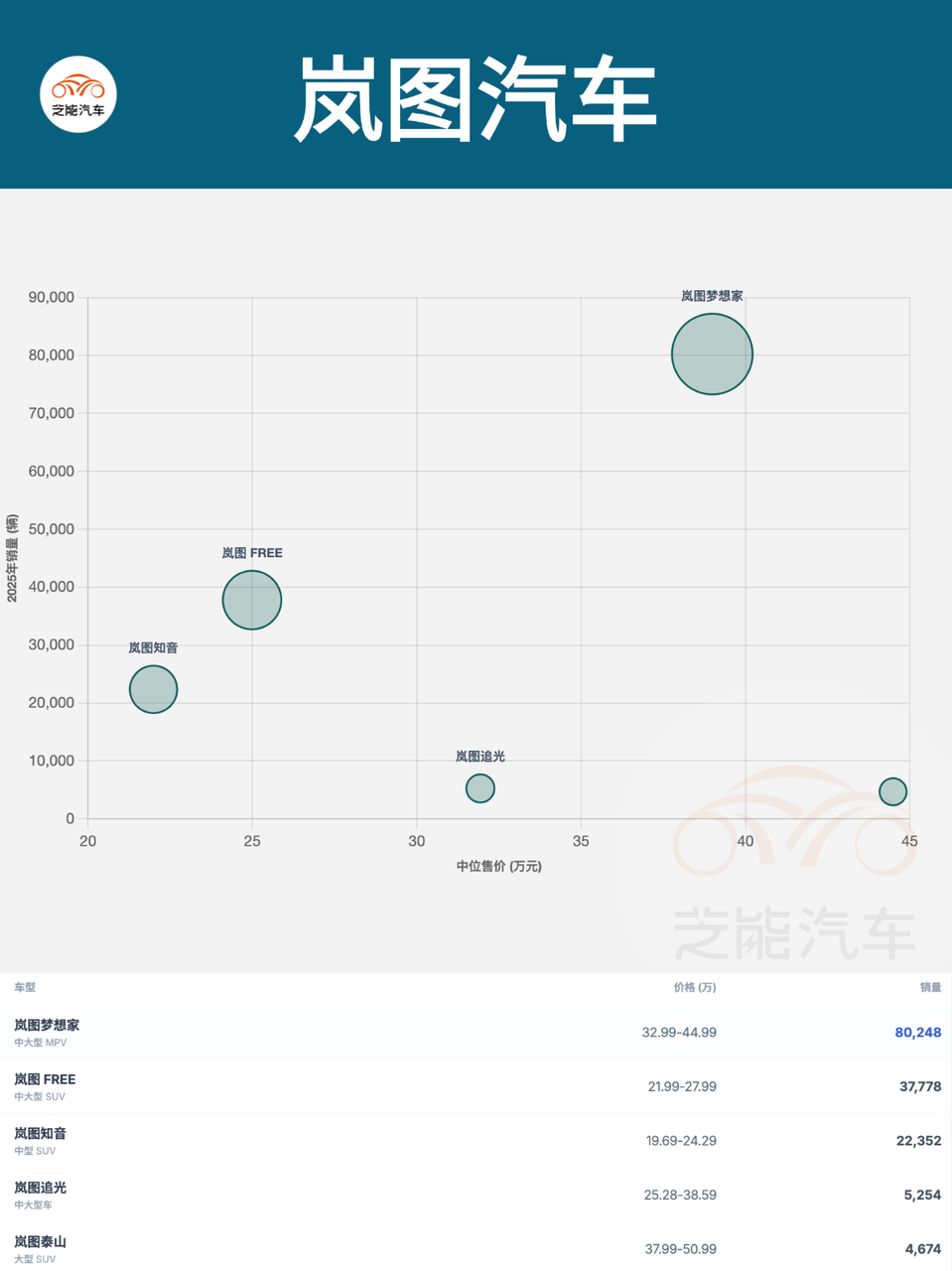The image size is (952, 1271).
Task: Select the 岚图 FREE bubble in the chart
Action: [x=252, y=600]
